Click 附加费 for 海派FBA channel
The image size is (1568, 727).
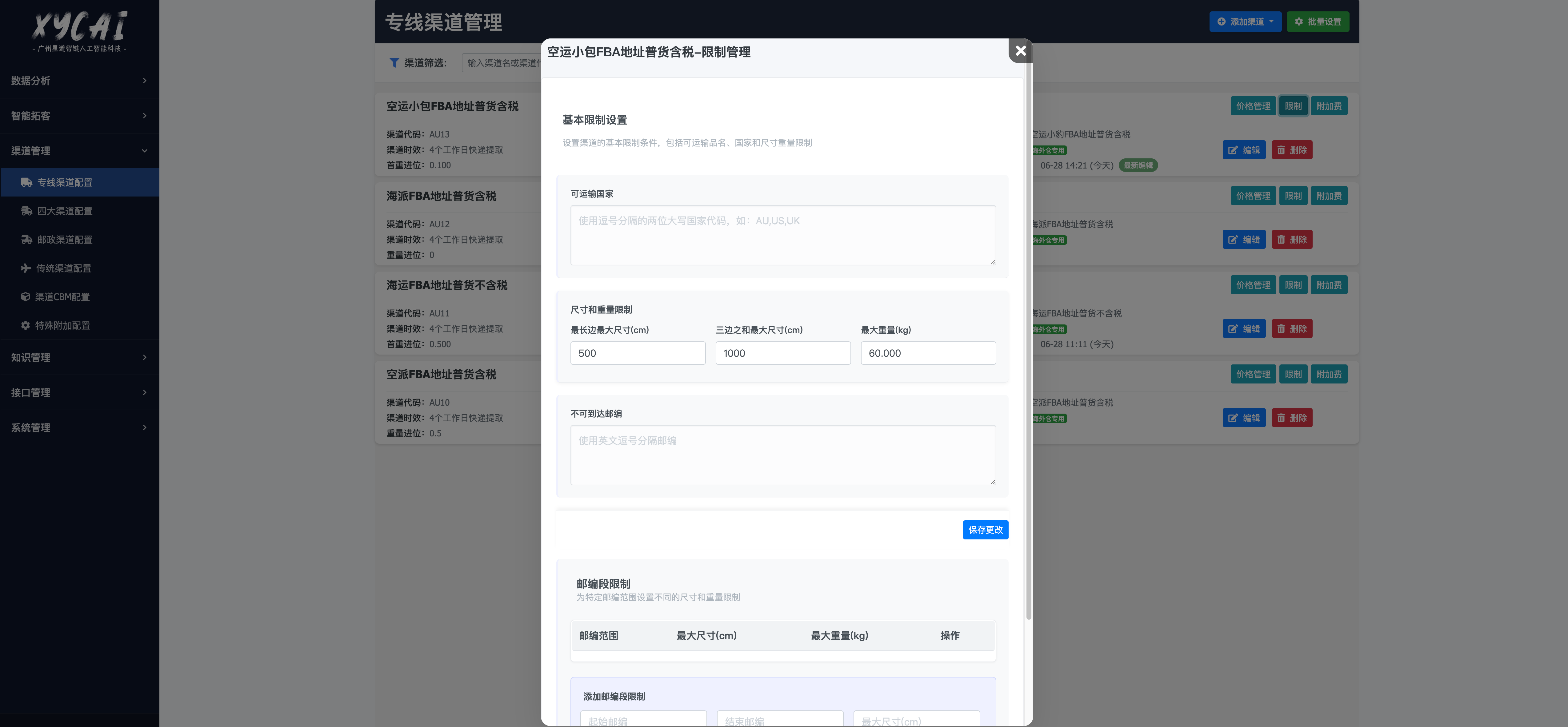tap(1329, 196)
